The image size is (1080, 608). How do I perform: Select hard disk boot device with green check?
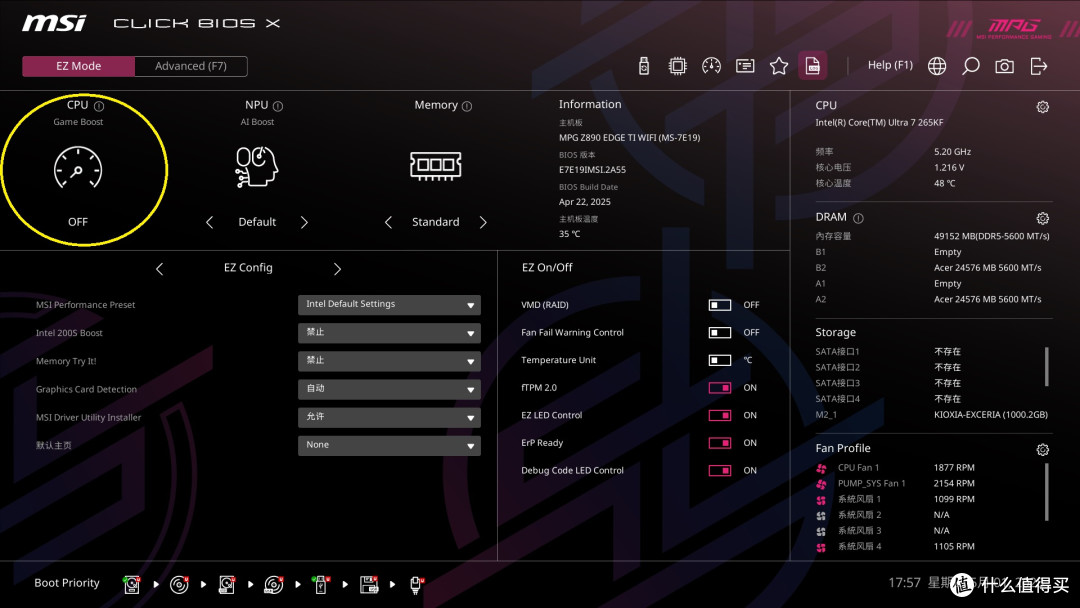point(132,585)
